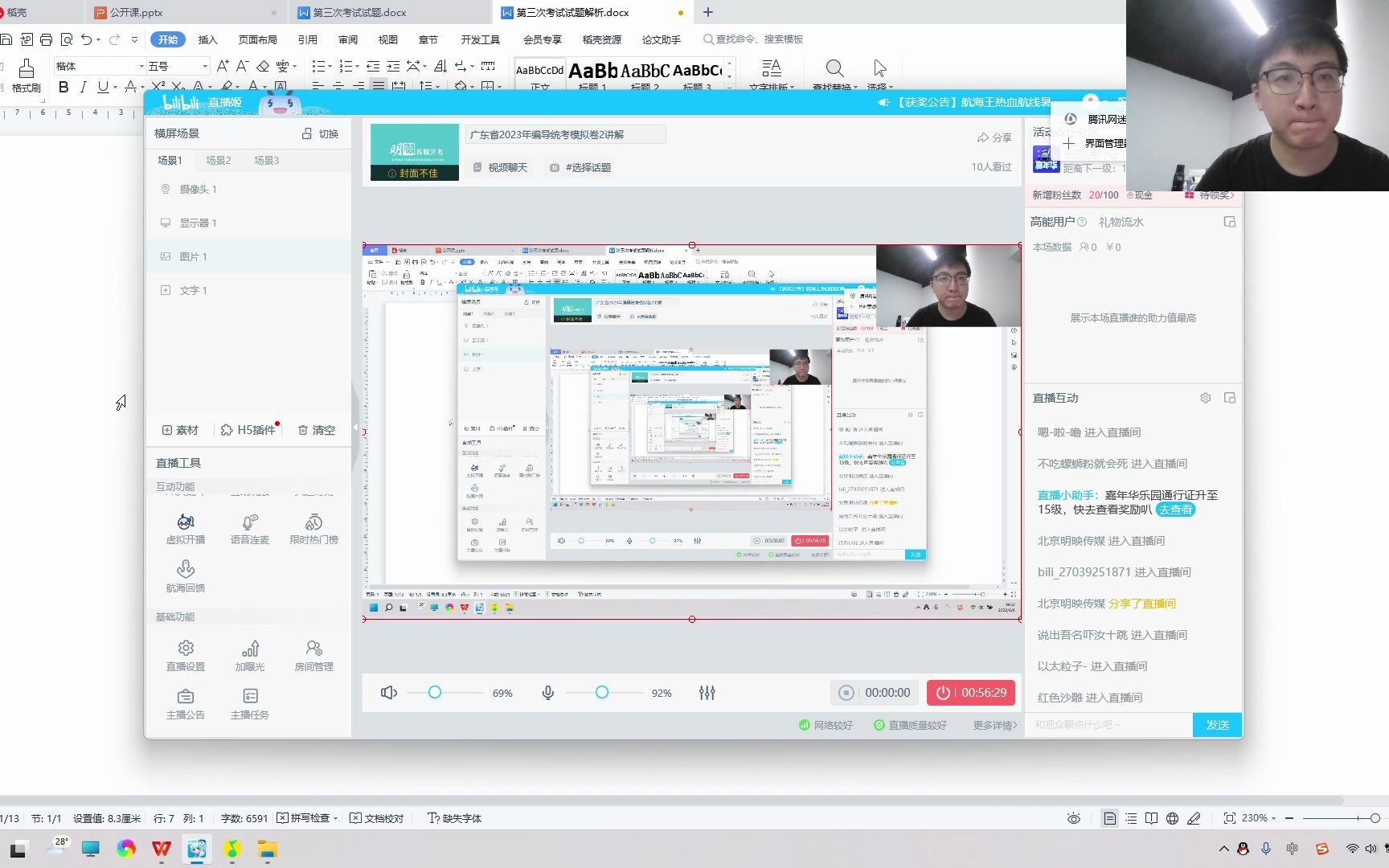Adjust the microphone volume slider at 92%
Screen dimensions: 1389x868
click(x=604, y=693)
